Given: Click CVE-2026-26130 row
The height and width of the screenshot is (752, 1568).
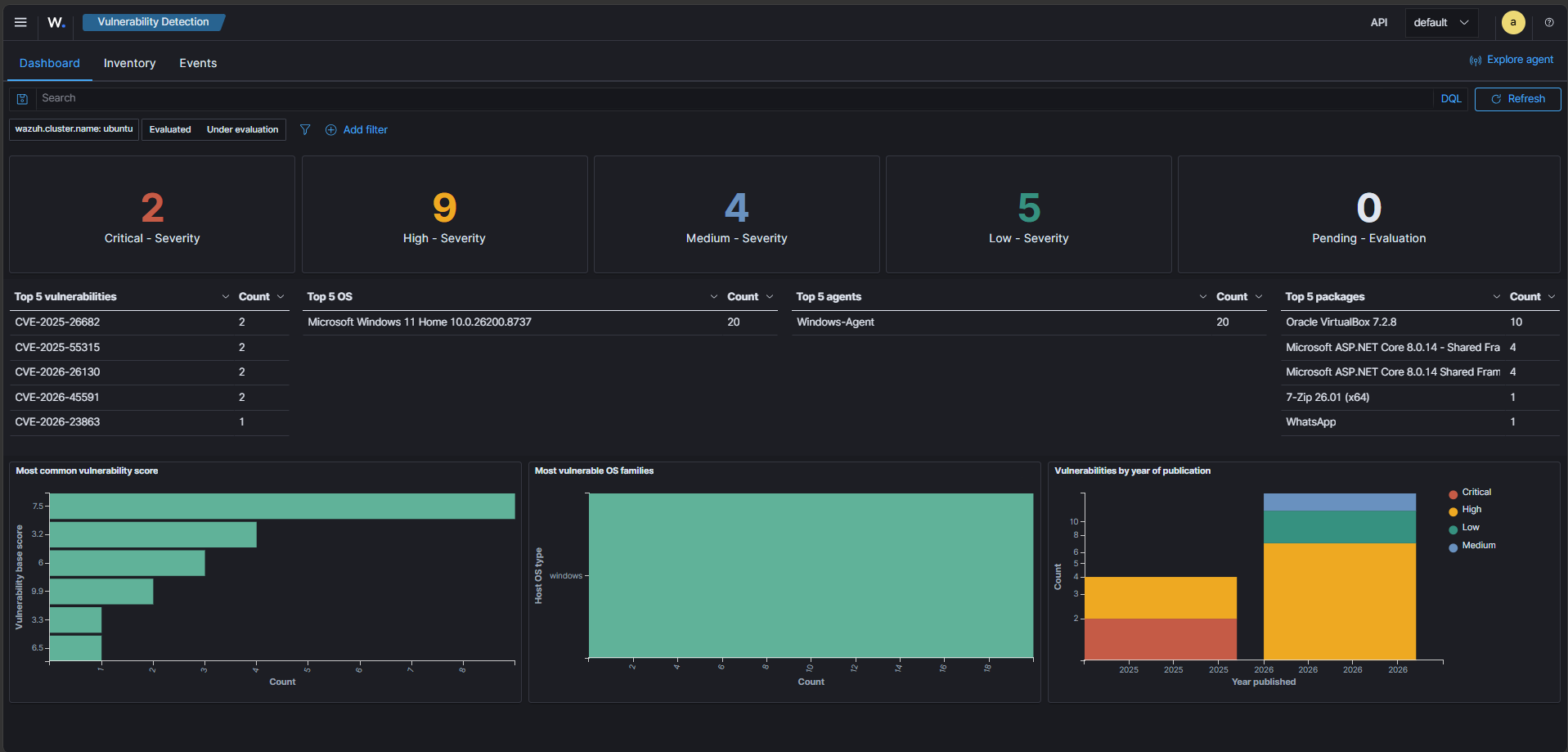Looking at the screenshot, I should [150, 372].
